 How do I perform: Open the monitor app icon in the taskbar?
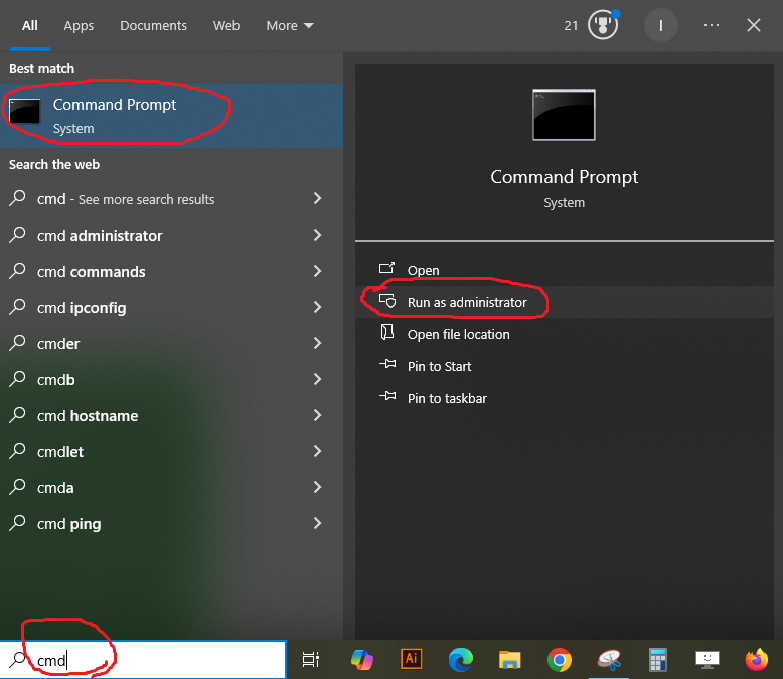pyautogui.click(x=707, y=660)
